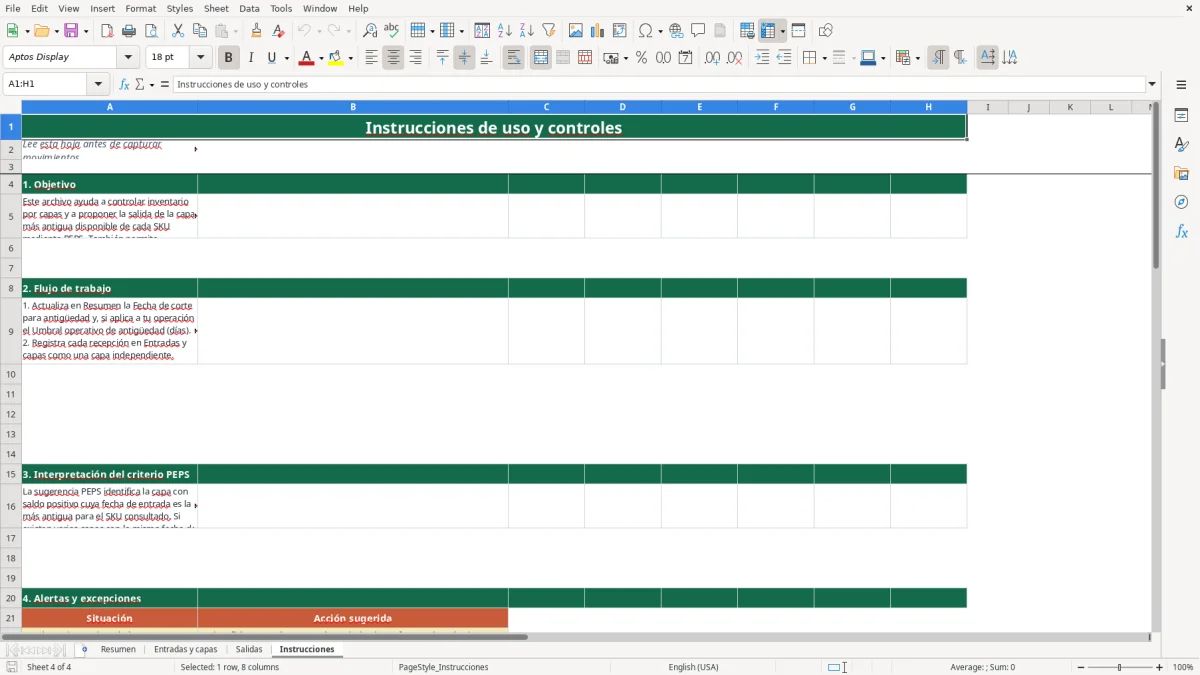
Task: Open the Borders dropdown arrow
Action: 823,58
